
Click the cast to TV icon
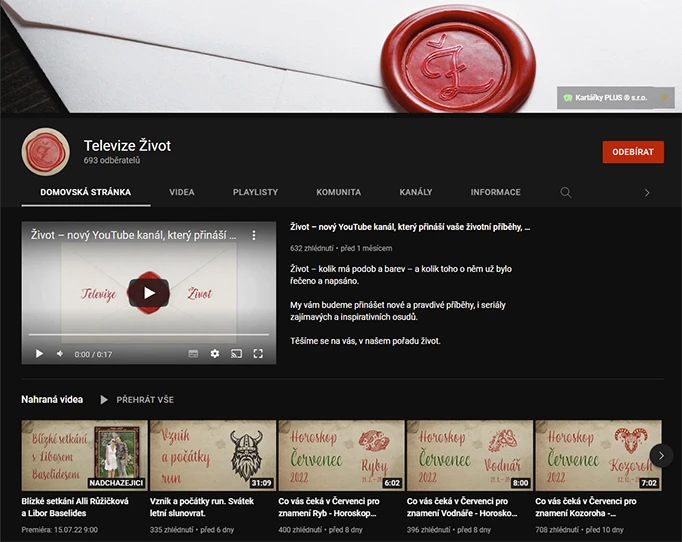pos(236,354)
